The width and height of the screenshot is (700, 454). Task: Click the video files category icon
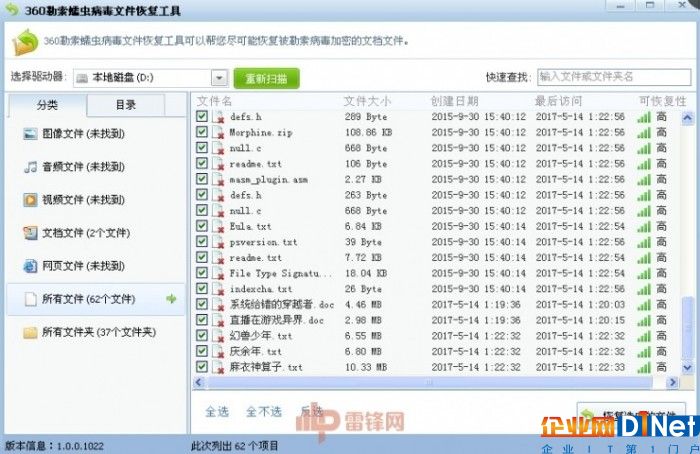tap(30, 200)
